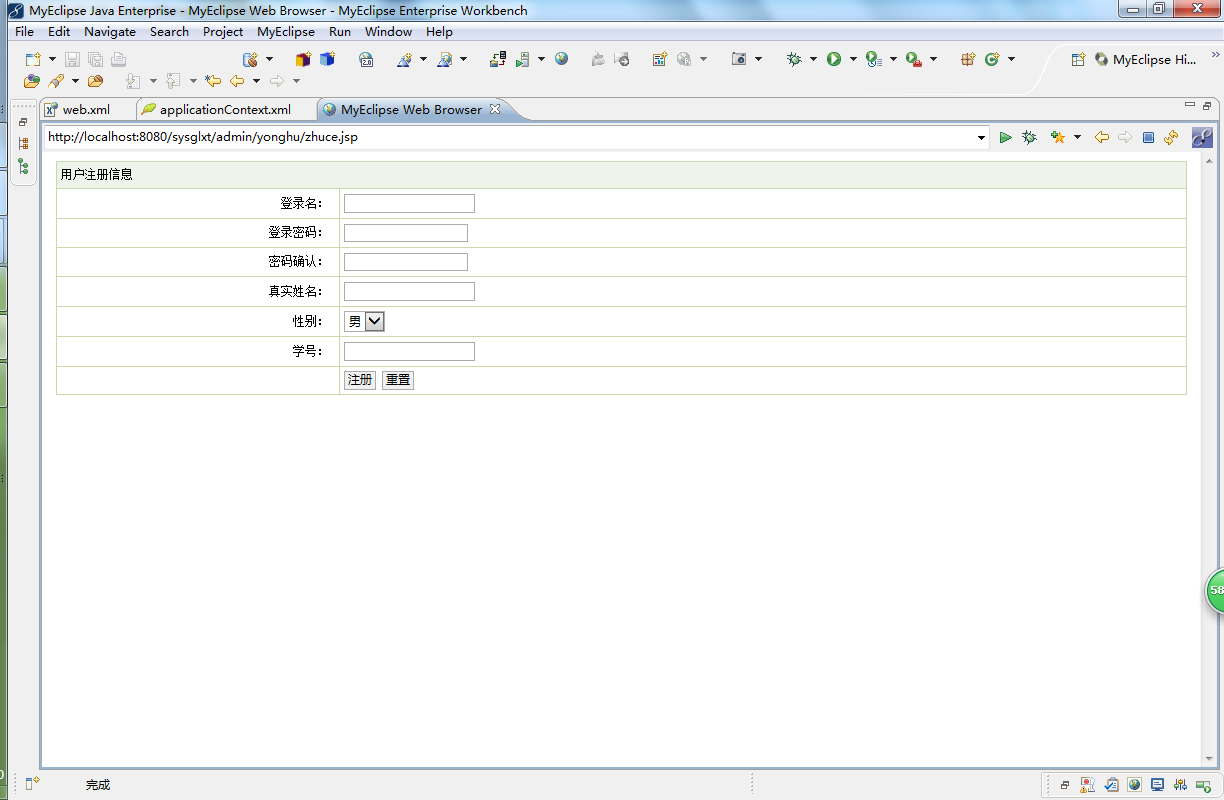Expand the hidden perspectives chevron
Image resolution: width=1224 pixels, height=800 pixels.
pyautogui.click(x=1216, y=55)
